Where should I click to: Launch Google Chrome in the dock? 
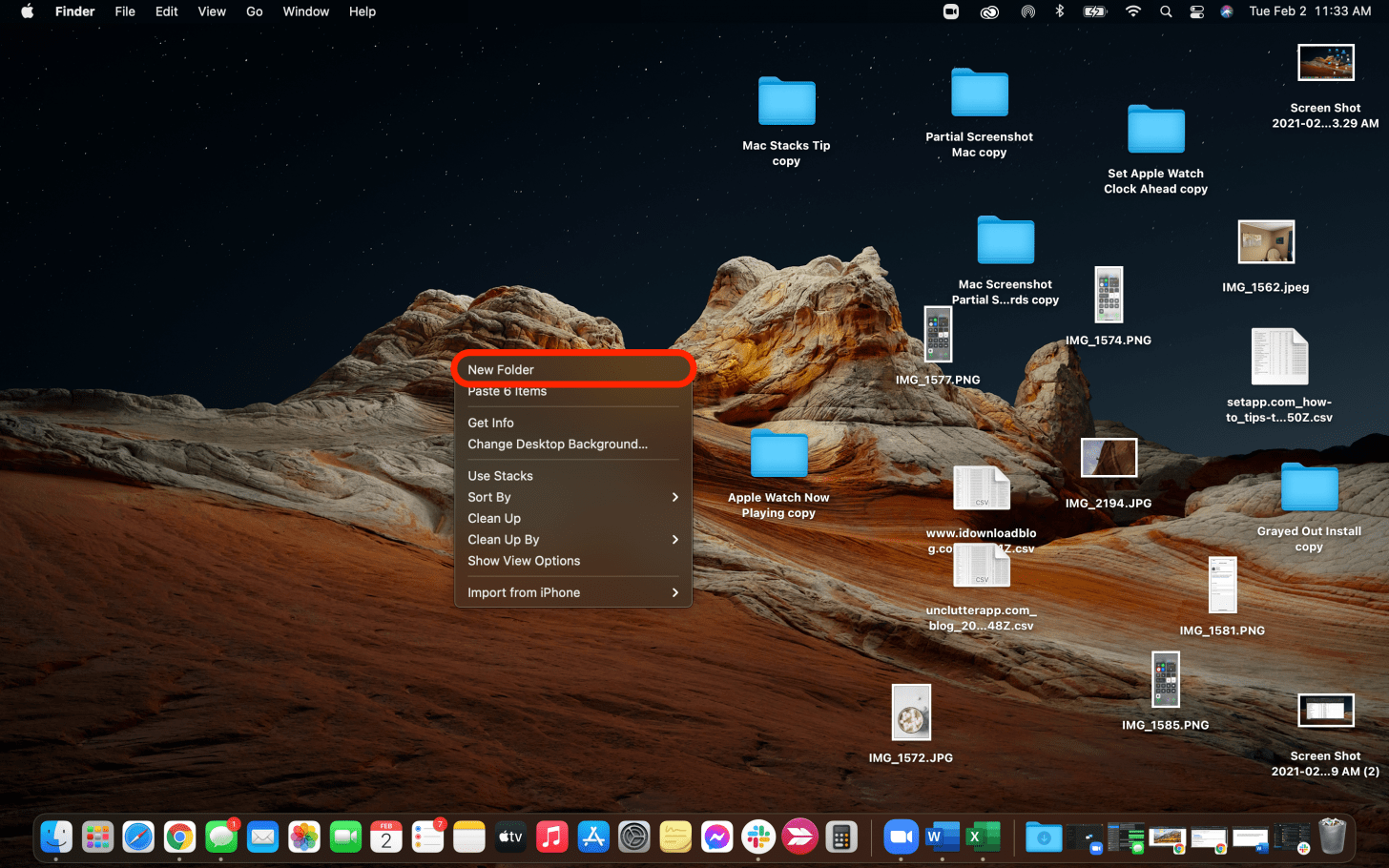179,837
